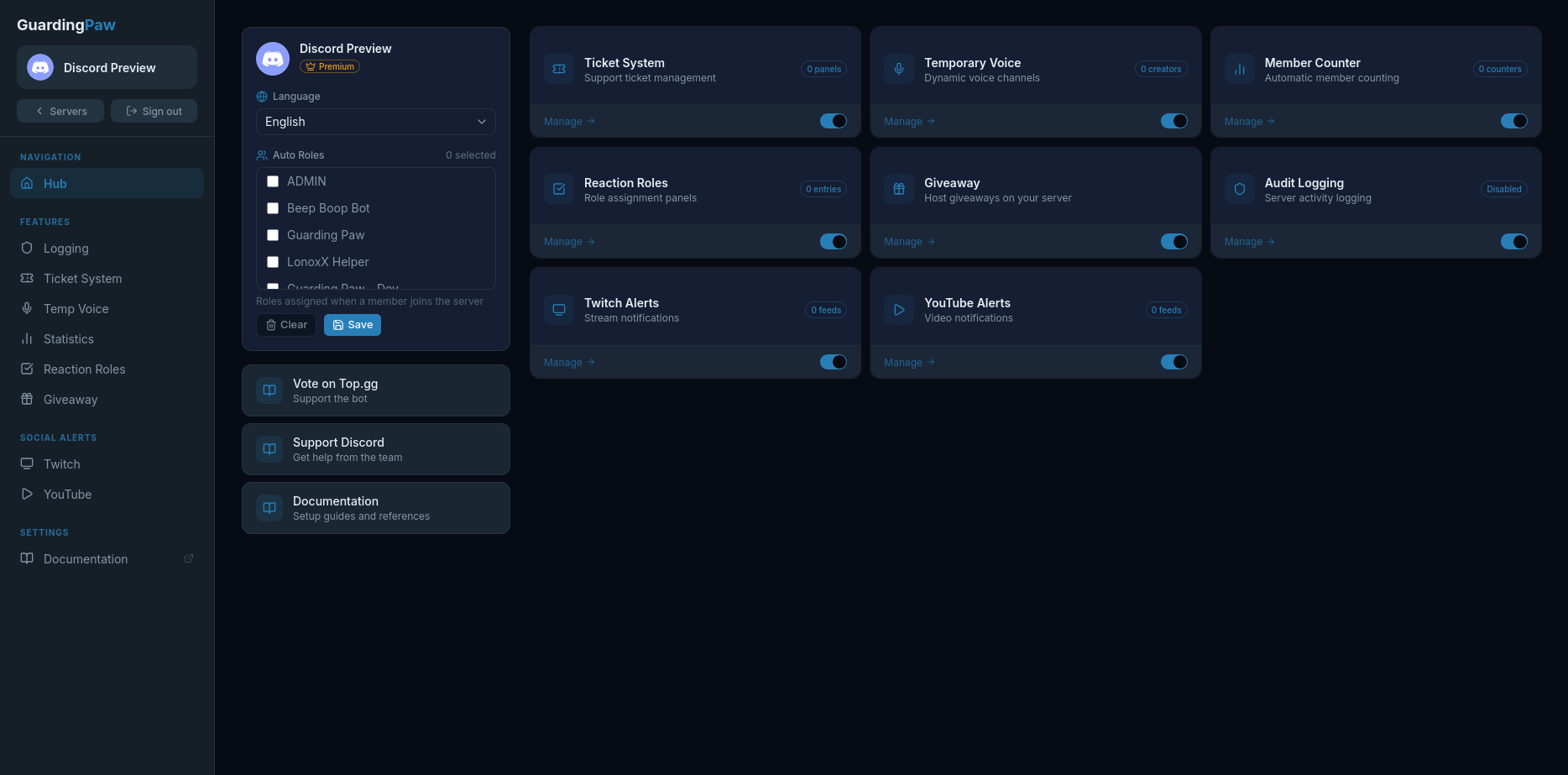Screen dimensions: 1568x775
Task: Click the shield icon beside sidebar Logging
Action: (27, 248)
